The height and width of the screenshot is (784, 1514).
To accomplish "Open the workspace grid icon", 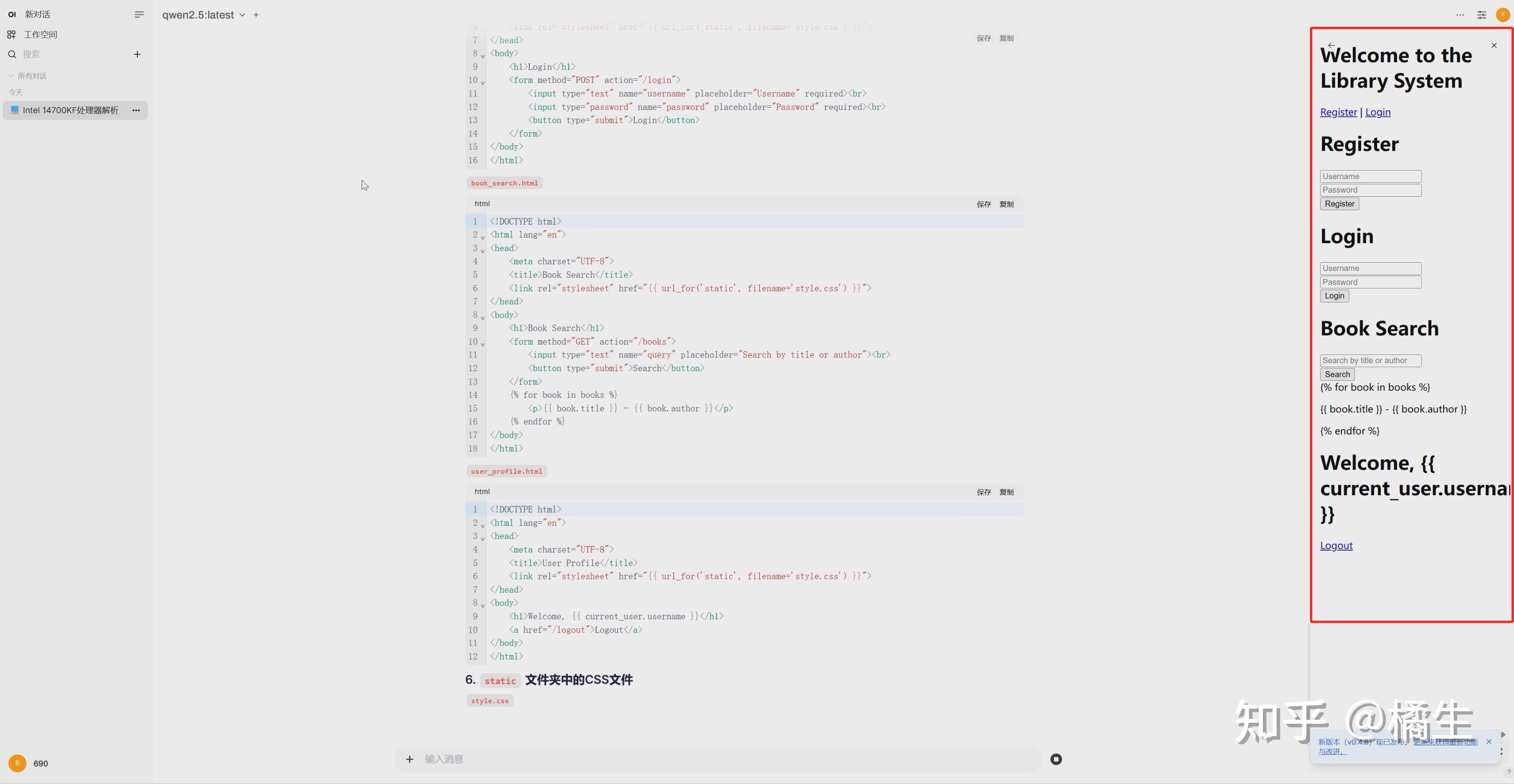I will 11,35.
